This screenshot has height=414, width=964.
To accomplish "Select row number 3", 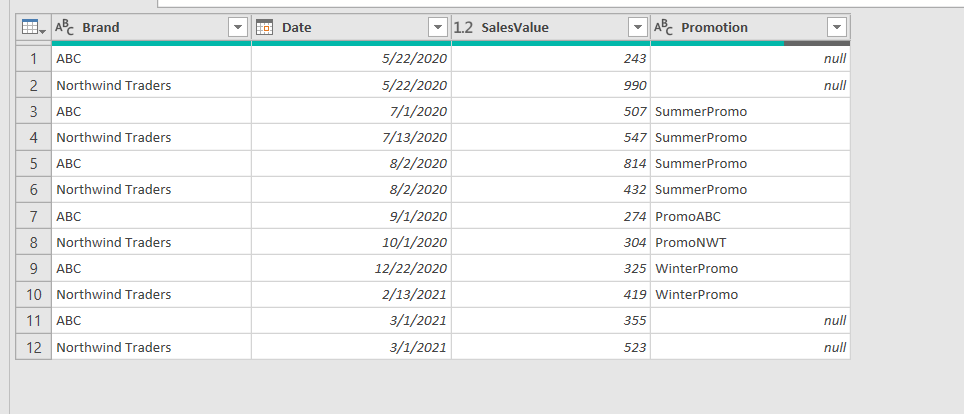I will [x=33, y=111].
